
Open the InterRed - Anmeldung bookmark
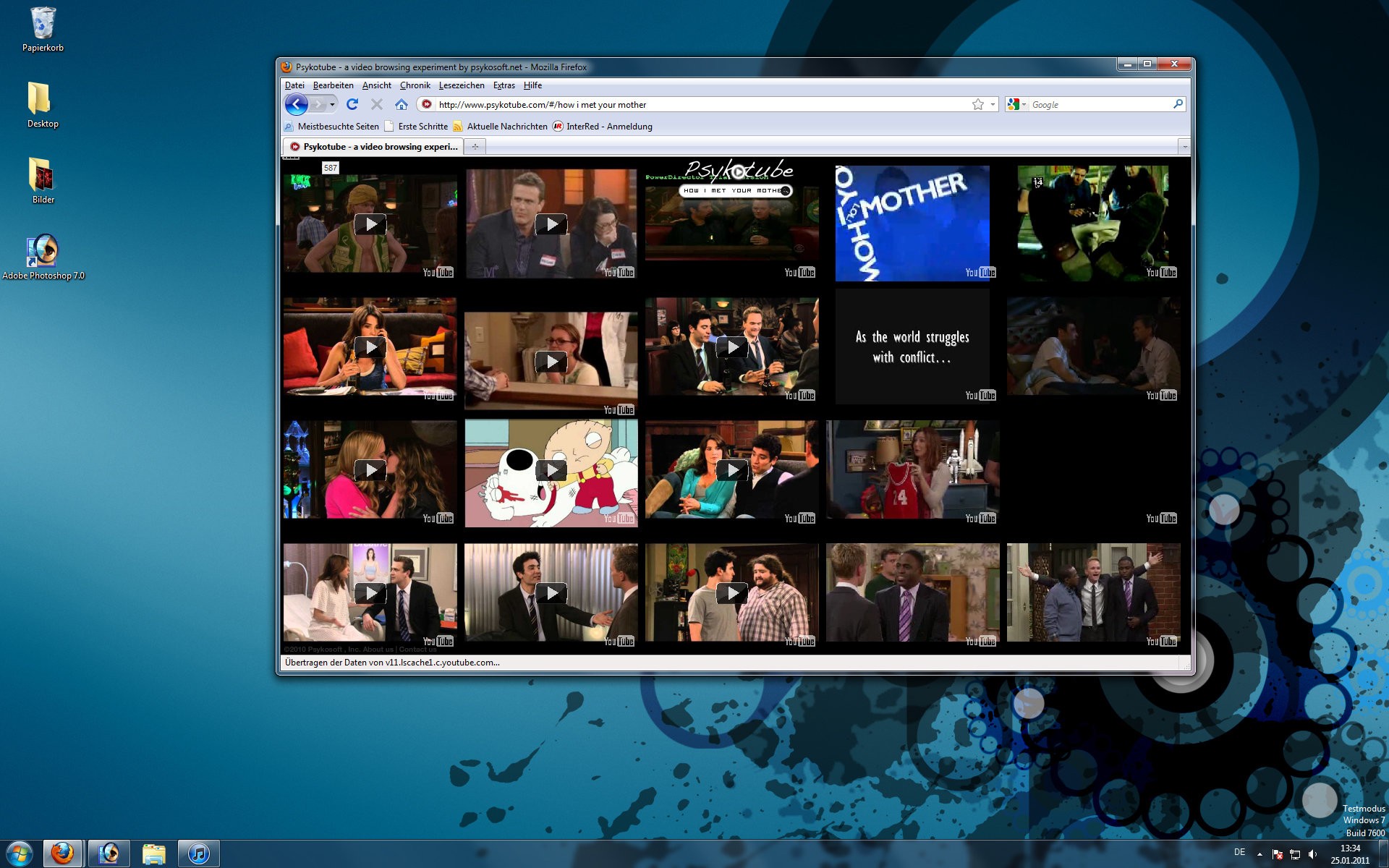603,127
